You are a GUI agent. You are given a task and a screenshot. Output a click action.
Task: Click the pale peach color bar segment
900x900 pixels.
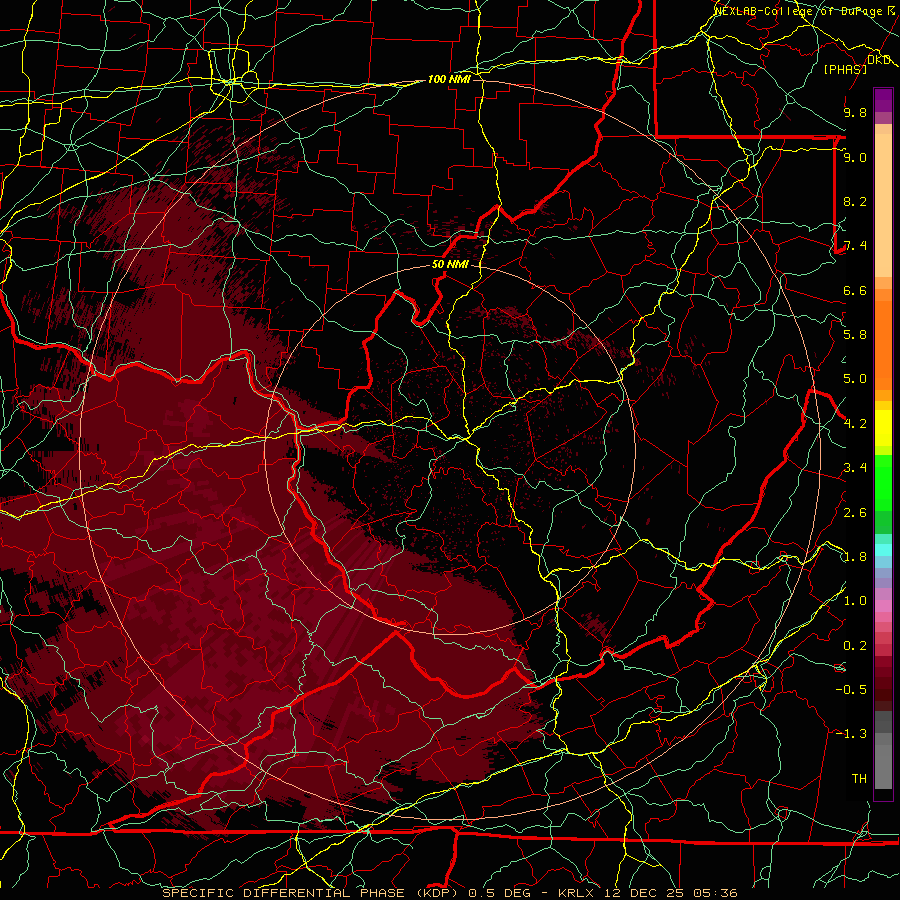pos(883,205)
